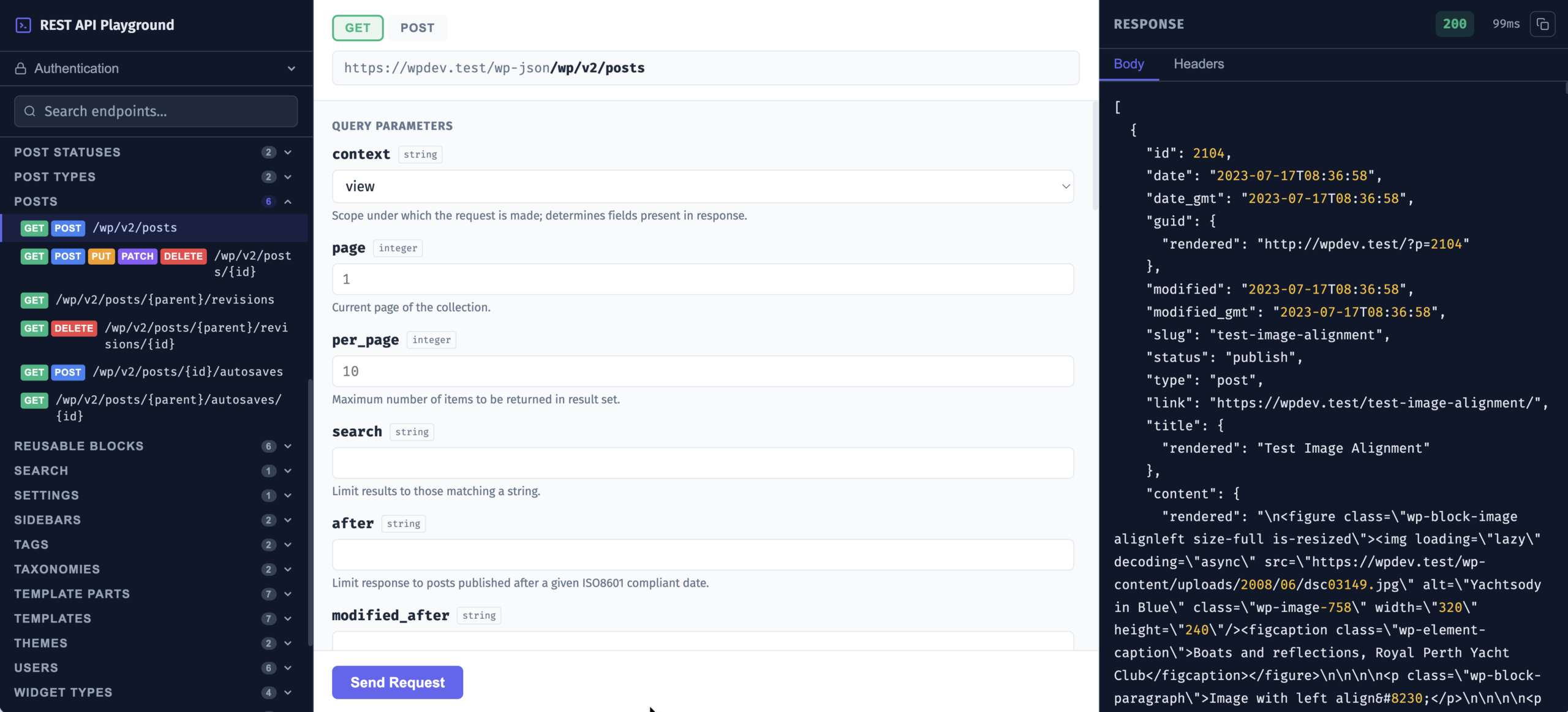This screenshot has height=712, width=1568.
Task: Click the lock icon beside Authentication
Action: coord(21,68)
